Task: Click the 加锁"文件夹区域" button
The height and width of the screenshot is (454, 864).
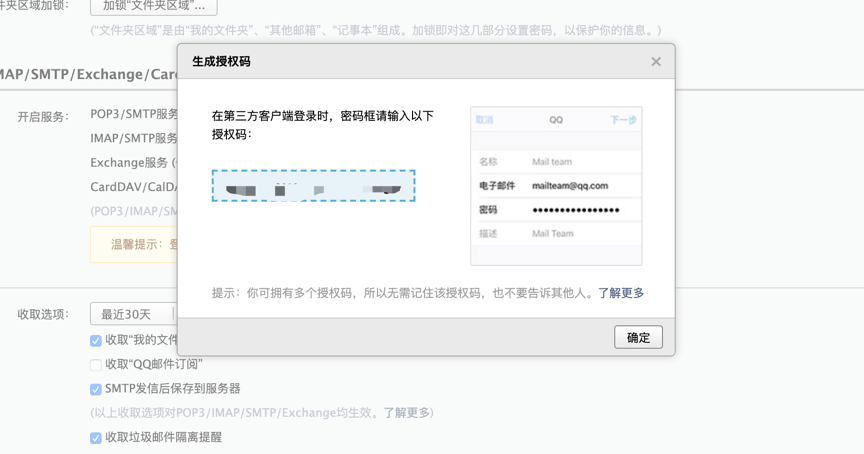Action: tap(154, 7)
